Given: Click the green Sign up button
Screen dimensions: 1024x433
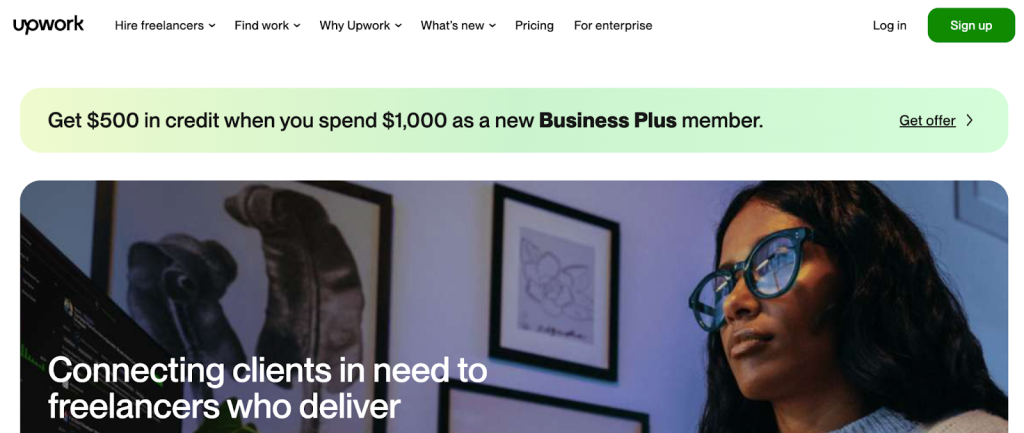Looking at the screenshot, I should pyautogui.click(x=971, y=25).
